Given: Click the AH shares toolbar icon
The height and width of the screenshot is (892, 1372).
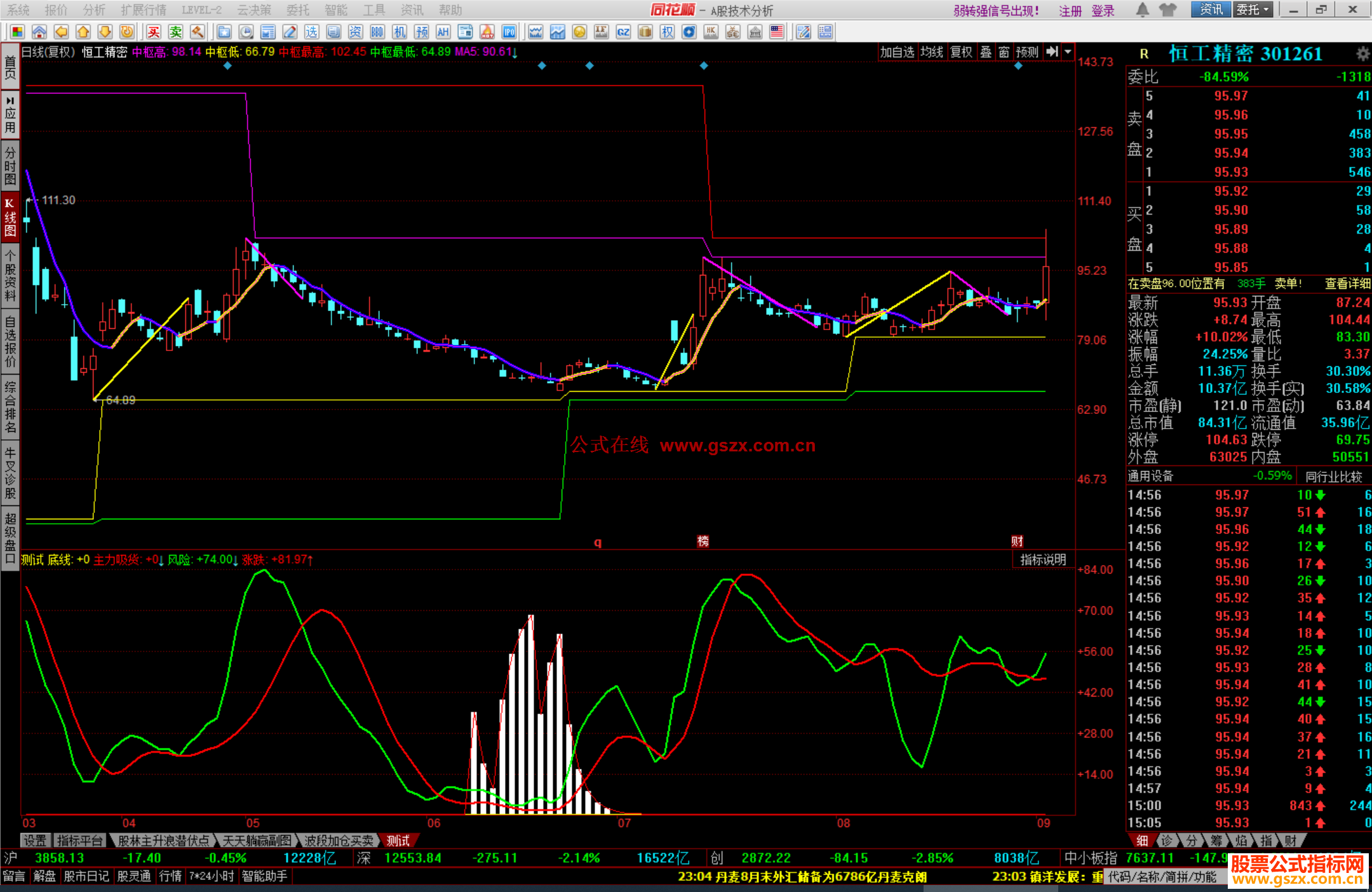Looking at the screenshot, I should [x=443, y=32].
